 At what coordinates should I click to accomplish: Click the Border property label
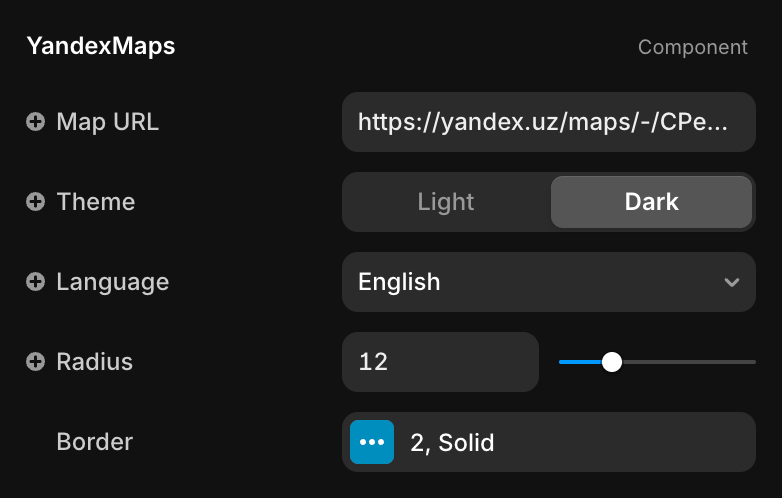pyautogui.click(x=95, y=442)
